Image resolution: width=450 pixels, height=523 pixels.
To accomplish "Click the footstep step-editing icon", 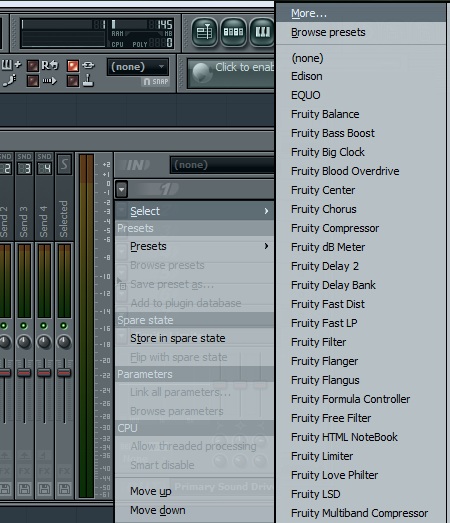I will pyautogui.click(x=10, y=80).
